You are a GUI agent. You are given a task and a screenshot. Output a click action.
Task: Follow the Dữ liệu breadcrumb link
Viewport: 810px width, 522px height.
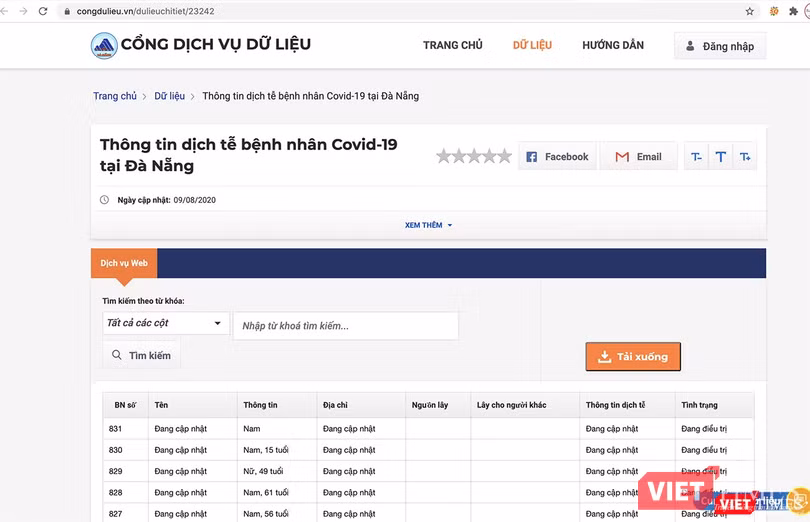coord(169,96)
